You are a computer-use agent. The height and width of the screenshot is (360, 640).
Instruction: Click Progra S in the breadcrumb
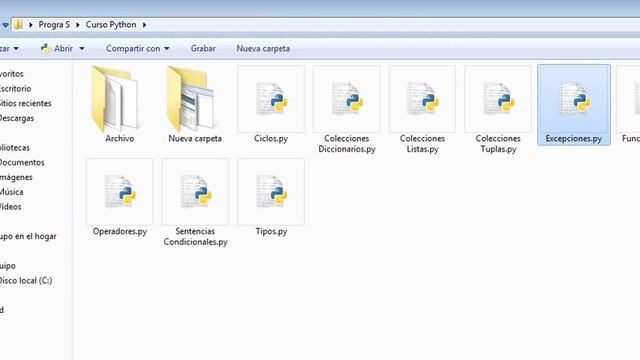[x=54, y=24]
